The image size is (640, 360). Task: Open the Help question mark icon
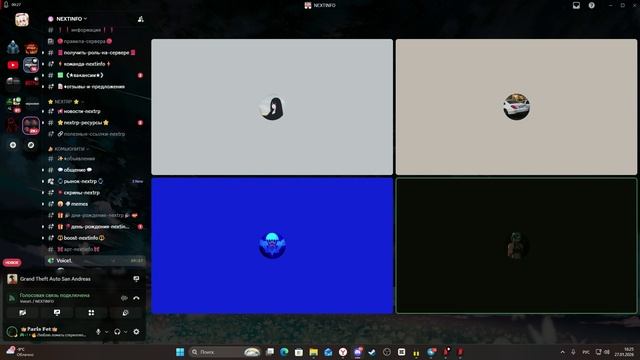point(591,5)
